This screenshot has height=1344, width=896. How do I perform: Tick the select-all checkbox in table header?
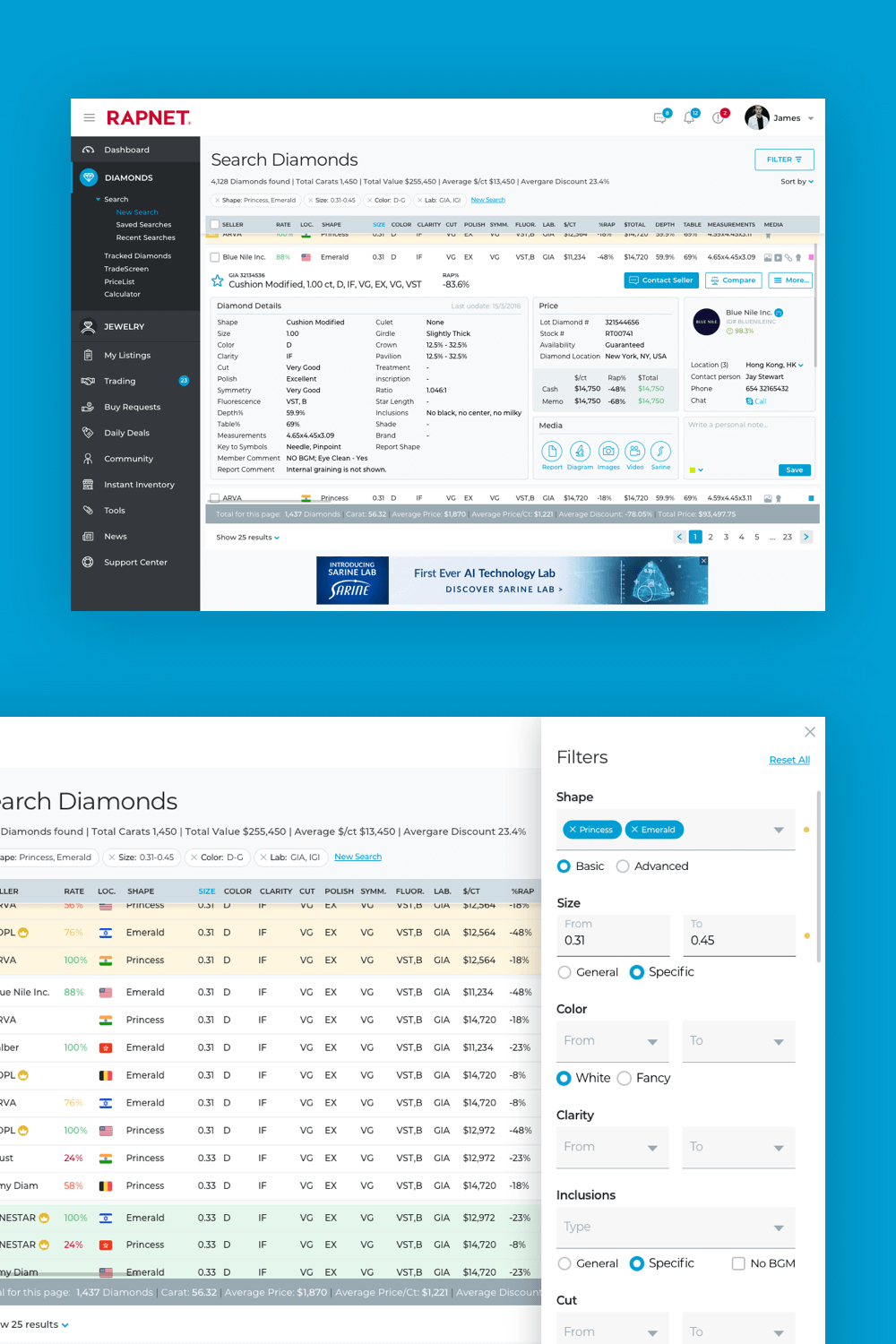click(215, 225)
